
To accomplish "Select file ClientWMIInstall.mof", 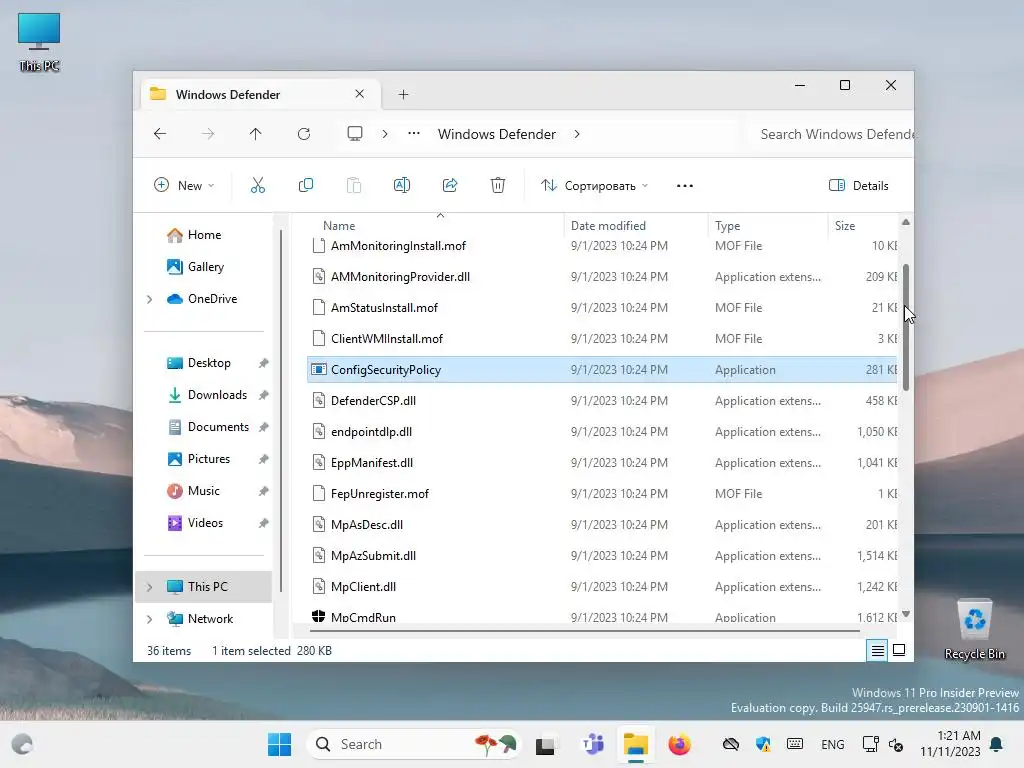I will click(x=387, y=339).
